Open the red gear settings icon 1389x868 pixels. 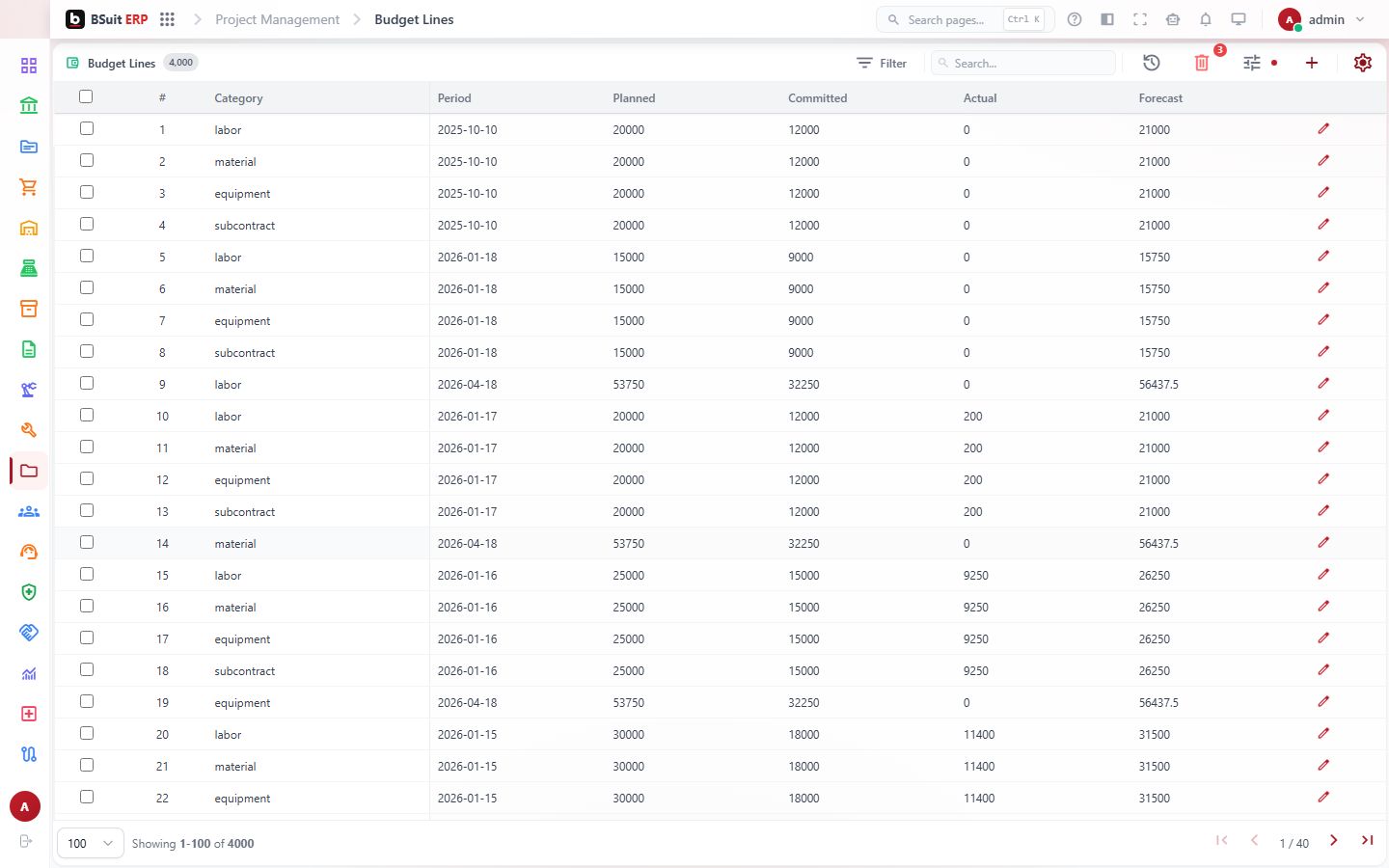point(1363,63)
